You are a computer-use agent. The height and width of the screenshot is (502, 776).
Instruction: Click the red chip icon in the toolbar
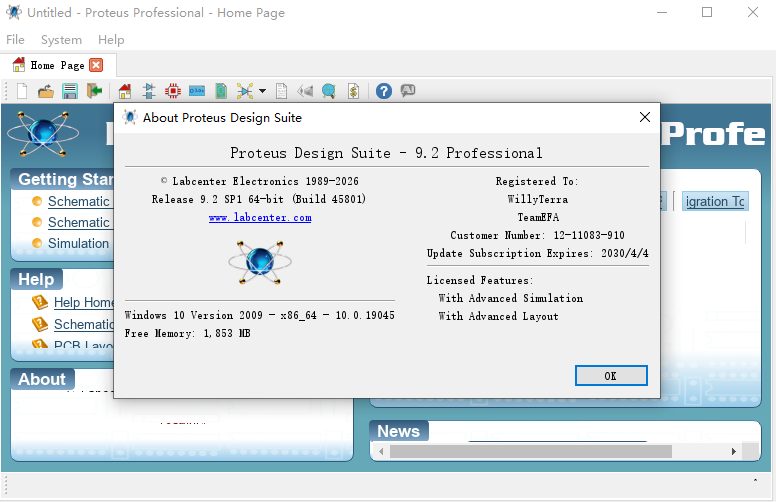(173, 91)
